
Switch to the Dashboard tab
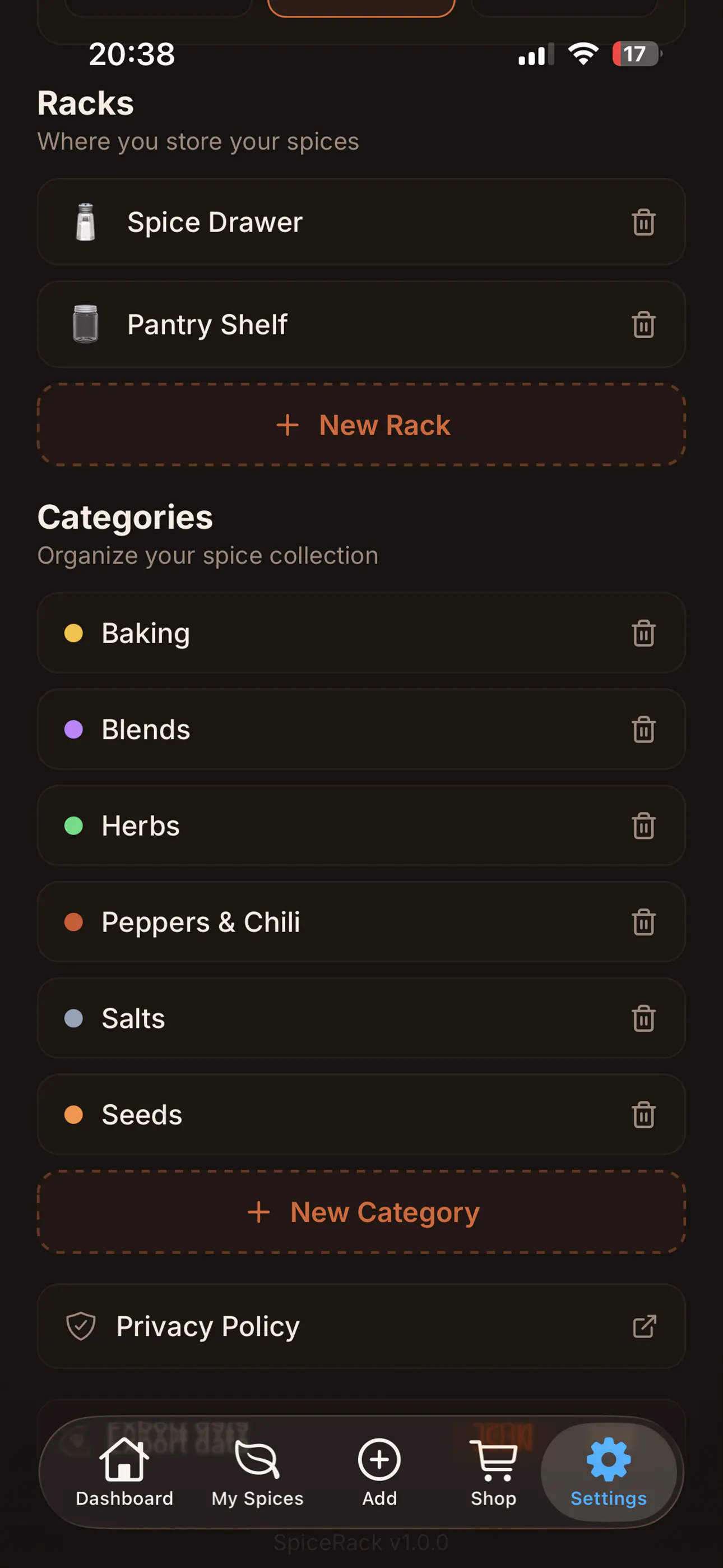pyautogui.click(x=124, y=1473)
